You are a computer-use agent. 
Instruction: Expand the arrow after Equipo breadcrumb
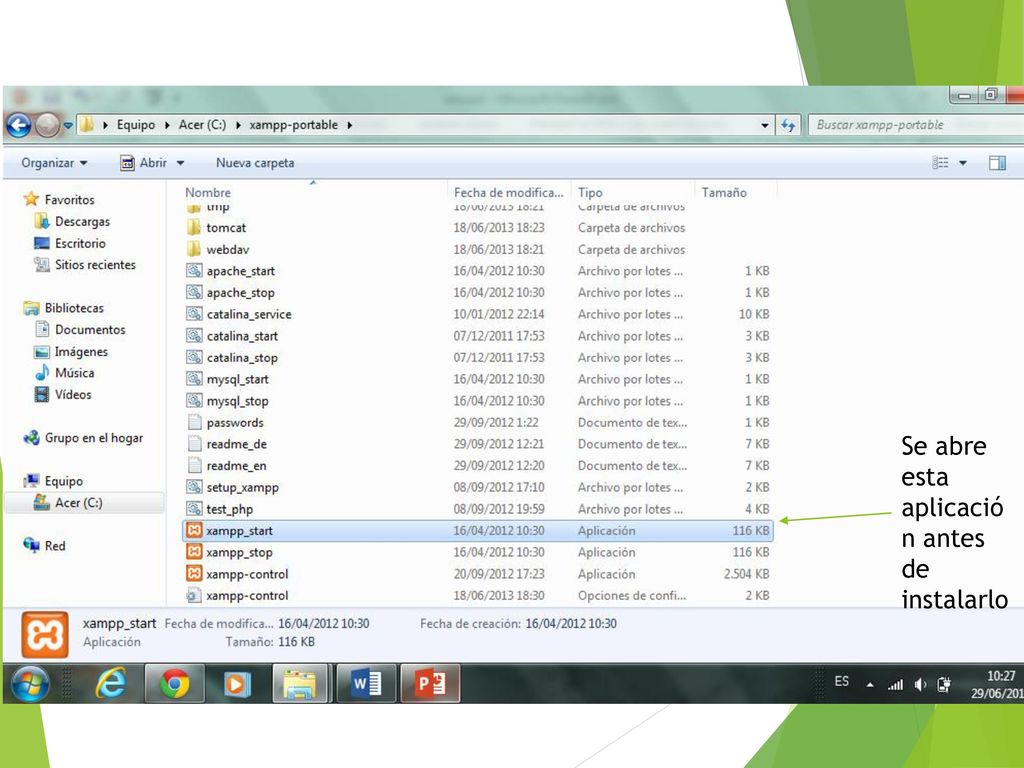(167, 125)
